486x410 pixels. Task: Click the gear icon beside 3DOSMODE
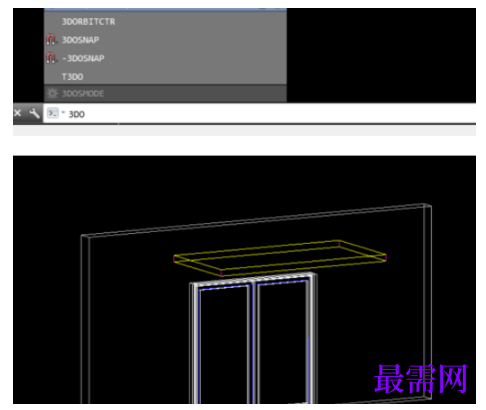52,93
